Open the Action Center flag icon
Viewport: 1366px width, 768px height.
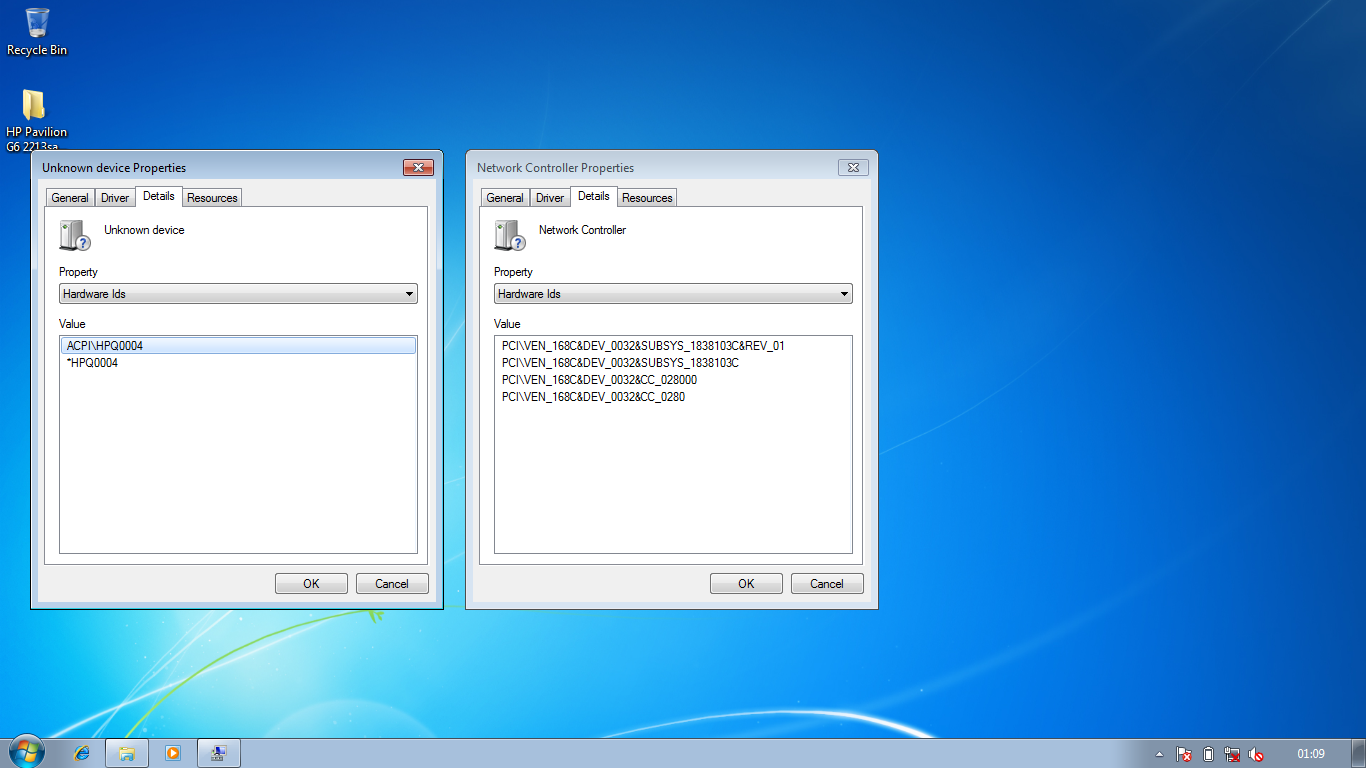click(1184, 754)
